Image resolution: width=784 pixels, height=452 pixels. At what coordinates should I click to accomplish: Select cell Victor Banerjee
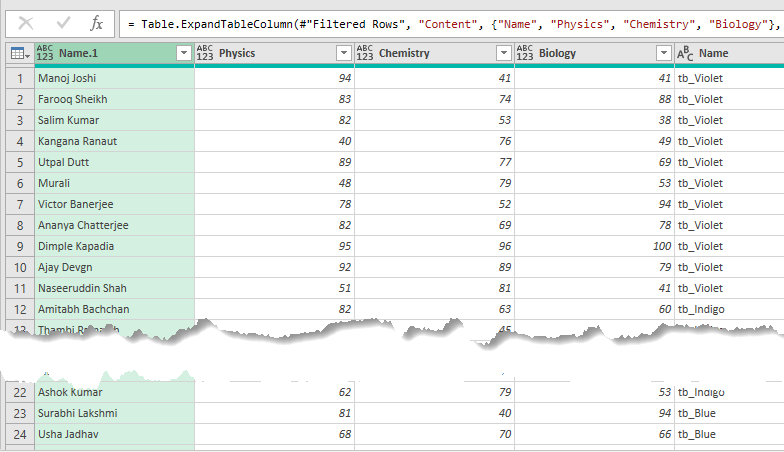(x=114, y=204)
